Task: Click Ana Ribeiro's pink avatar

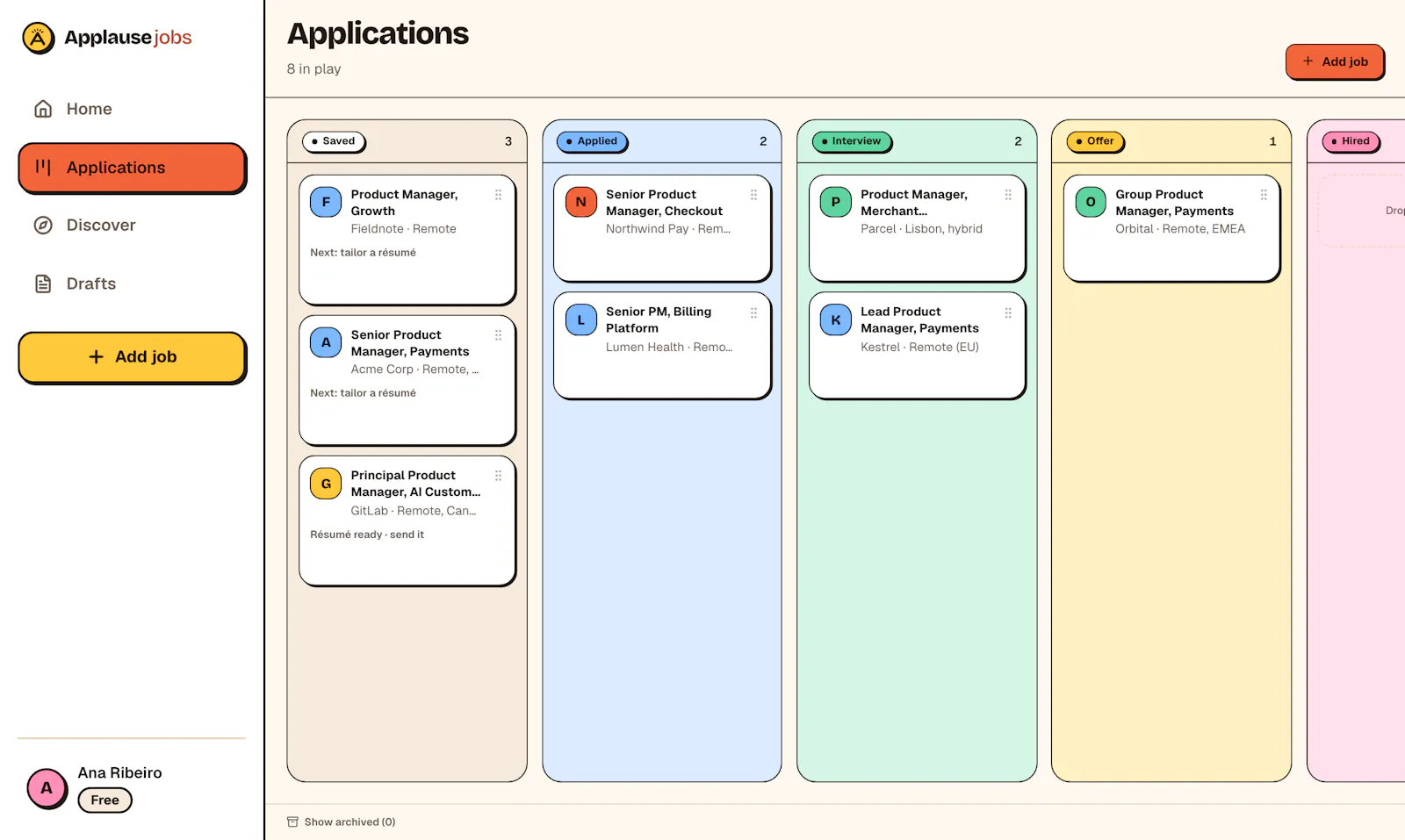Action: (47, 788)
